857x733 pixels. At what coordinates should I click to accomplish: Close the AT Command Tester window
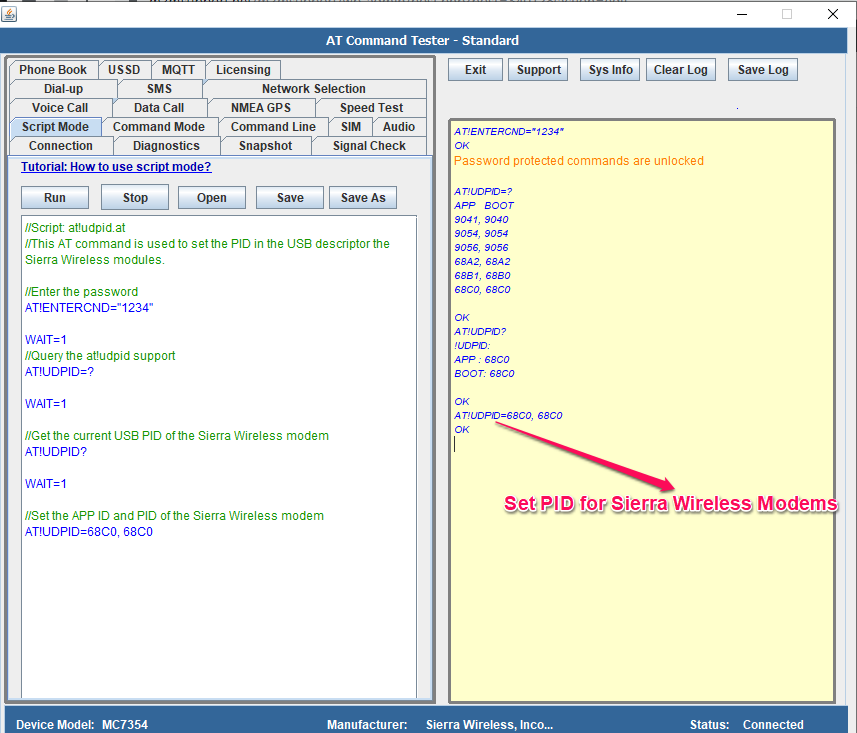click(832, 14)
